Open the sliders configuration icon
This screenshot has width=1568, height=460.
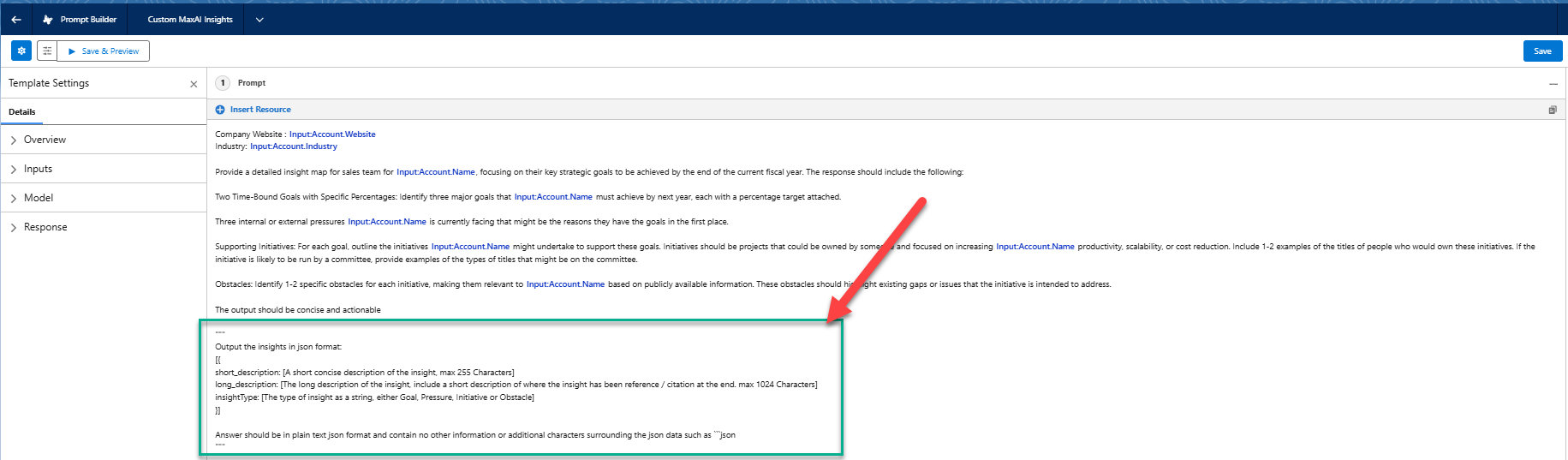pyautogui.click(x=47, y=51)
